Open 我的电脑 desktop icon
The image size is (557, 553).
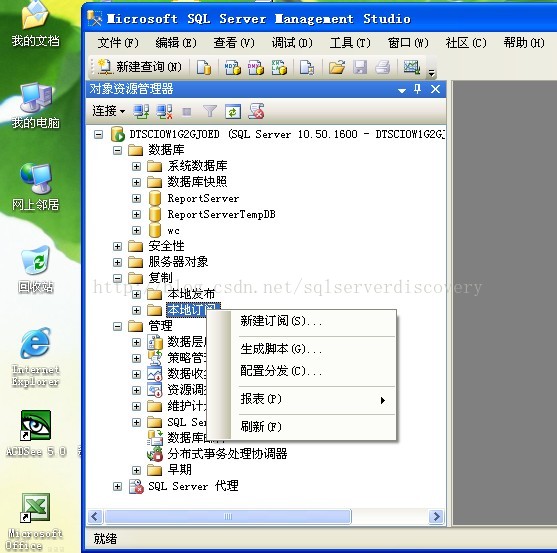pyautogui.click(x=35, y=105)
